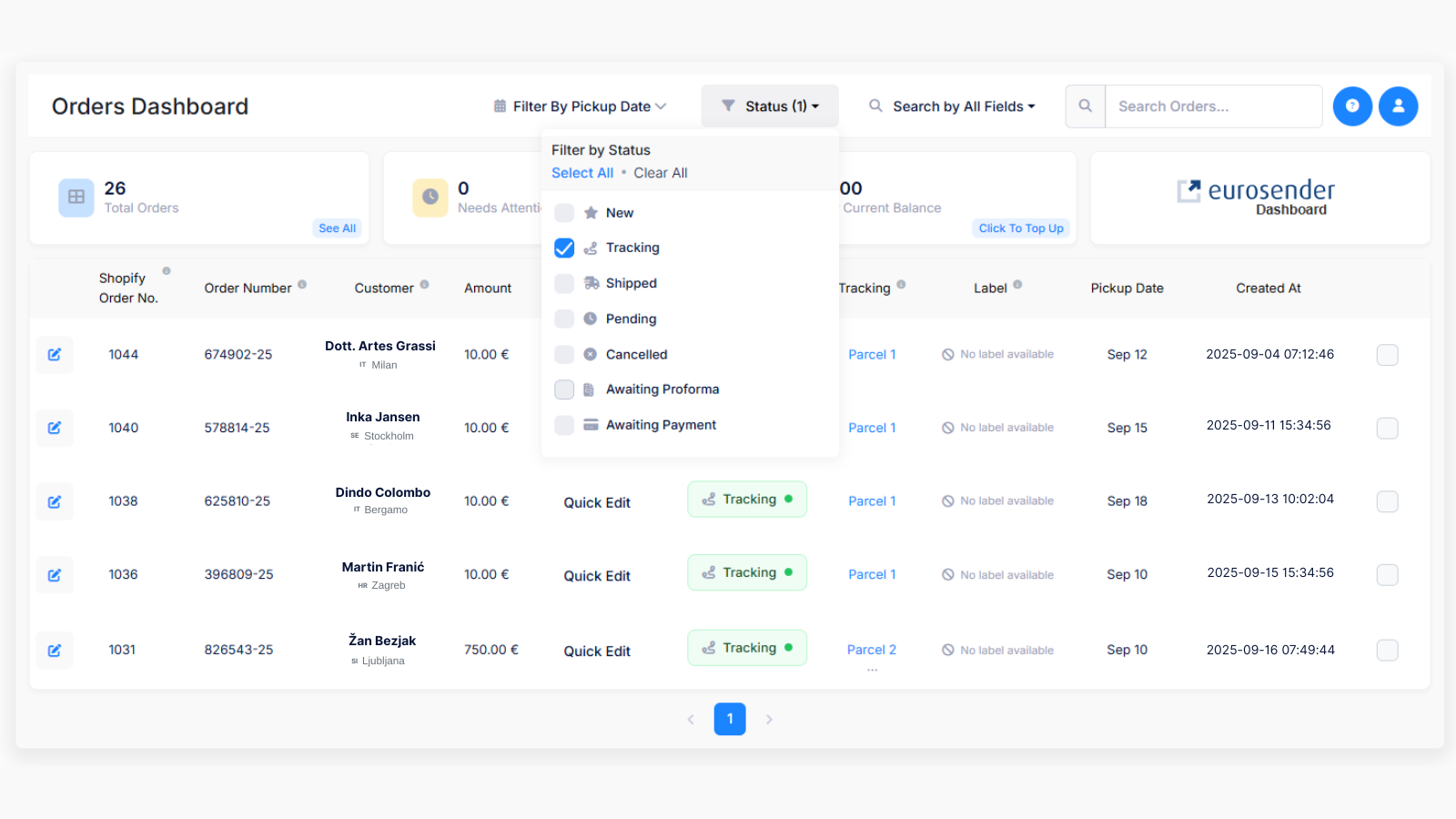1456x819 pixels.
Task: Check the New status filter
Action: (x=564, y=212)
